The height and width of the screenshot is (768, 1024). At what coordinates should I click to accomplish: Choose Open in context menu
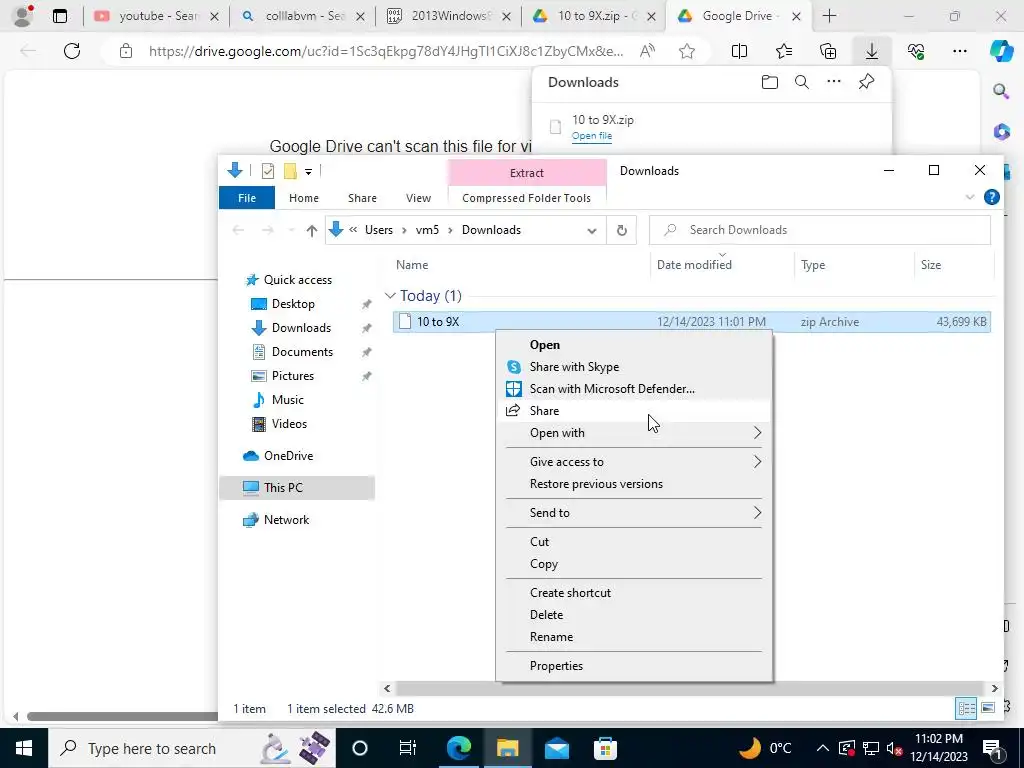click(634, 345)
